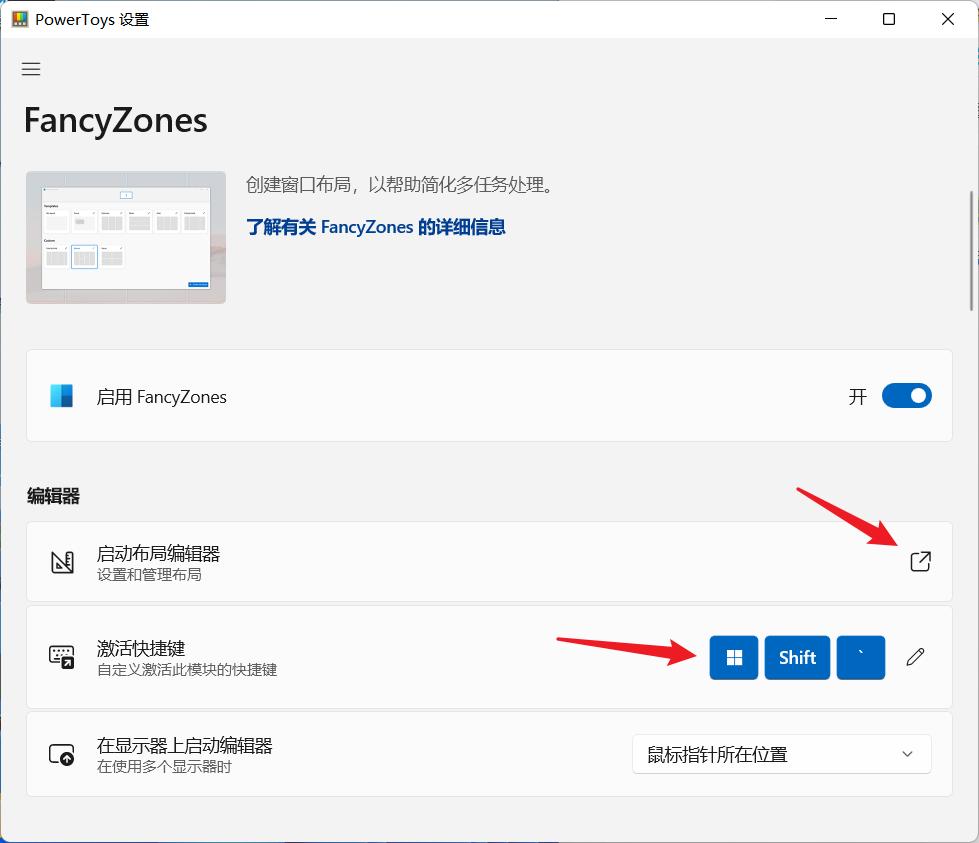Open the 鼠标指针所在位置 dropdown

(781, 754)
